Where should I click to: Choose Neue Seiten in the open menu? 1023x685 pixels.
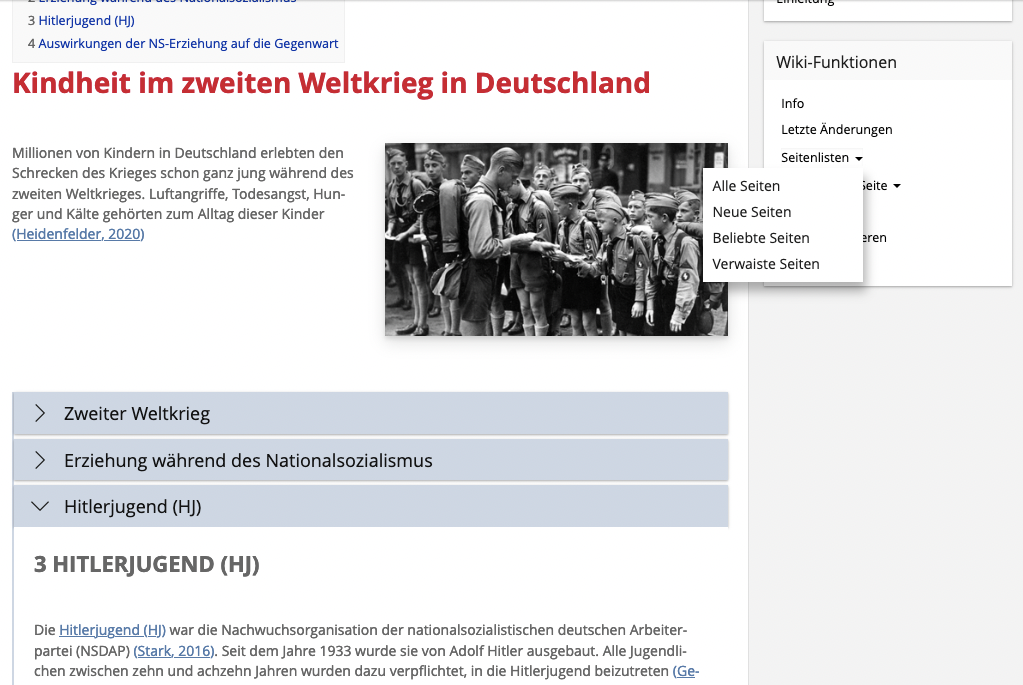751,212
